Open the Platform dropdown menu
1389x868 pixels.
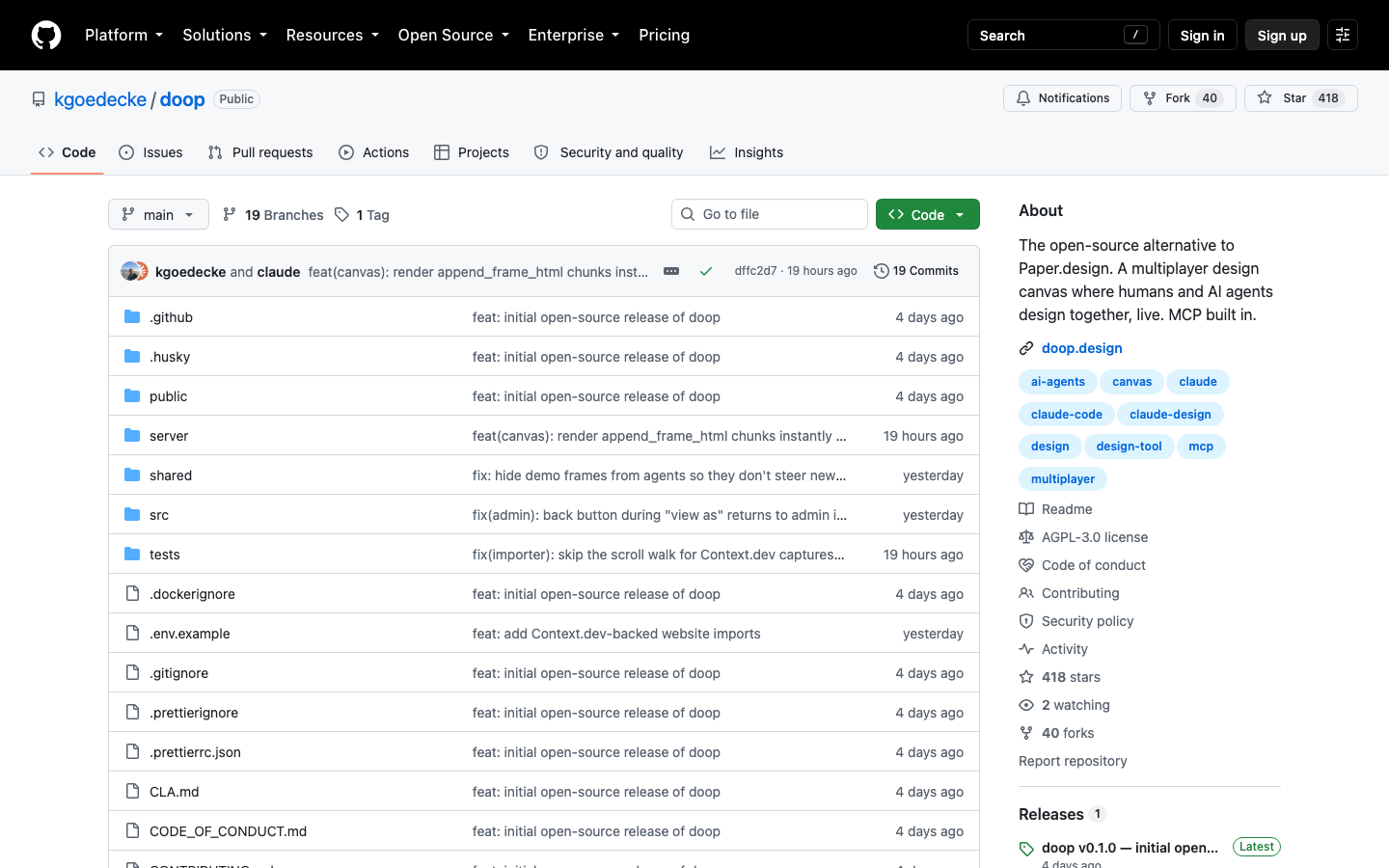coord(123,35)
